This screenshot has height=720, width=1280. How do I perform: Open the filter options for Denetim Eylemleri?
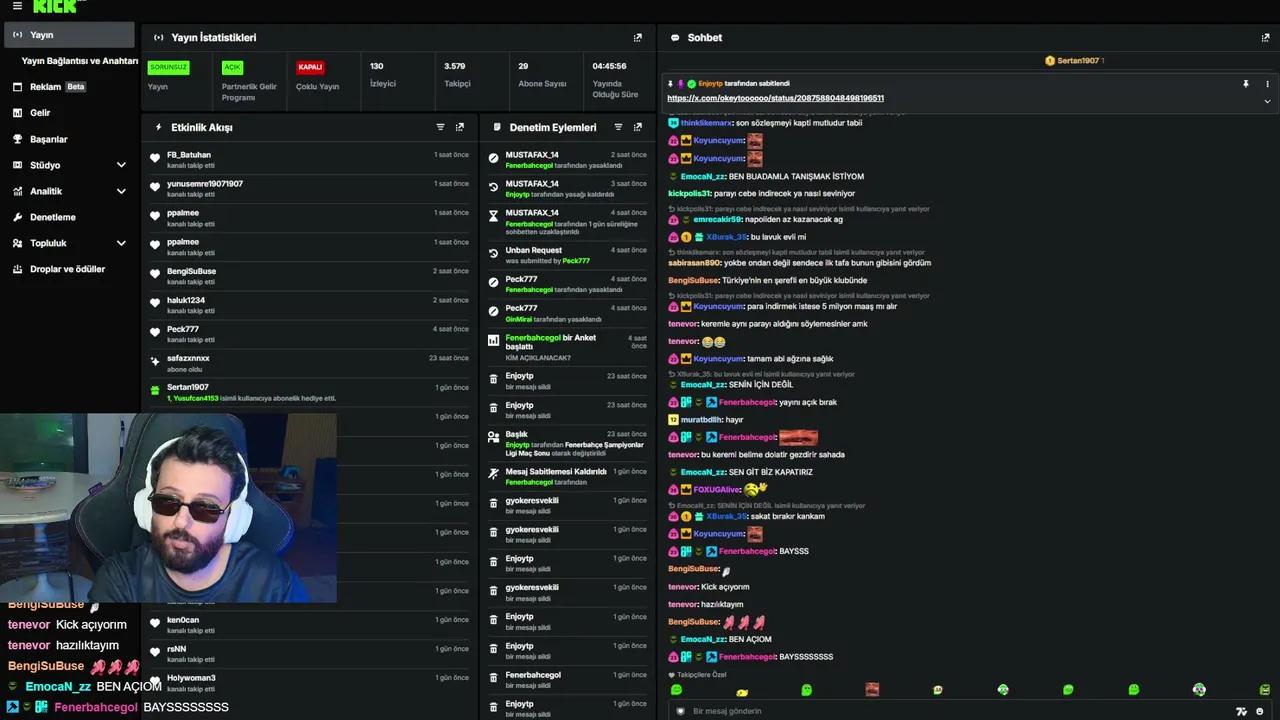coord(618,127)
